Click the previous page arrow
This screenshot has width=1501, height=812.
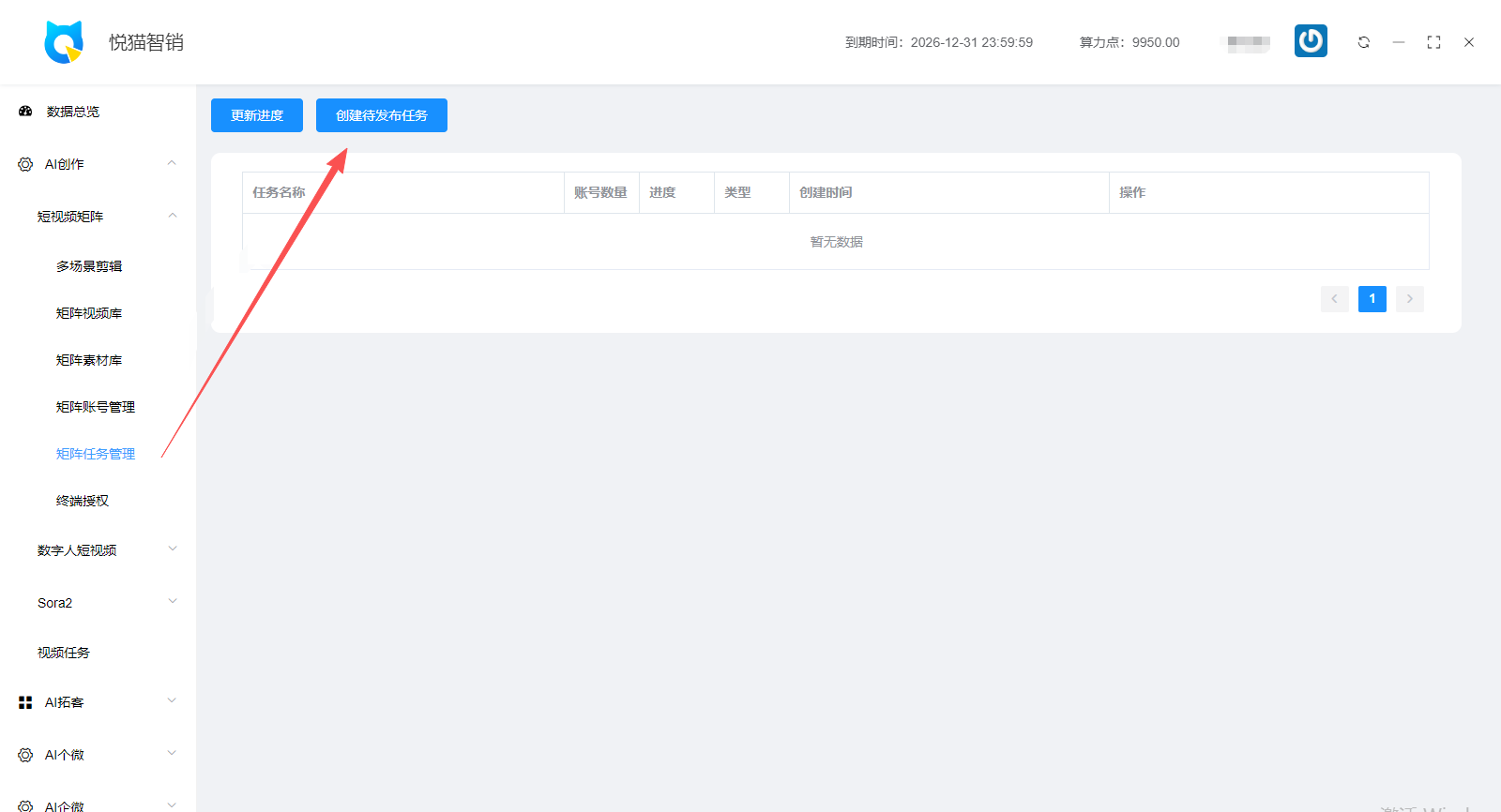(1334, 299)
